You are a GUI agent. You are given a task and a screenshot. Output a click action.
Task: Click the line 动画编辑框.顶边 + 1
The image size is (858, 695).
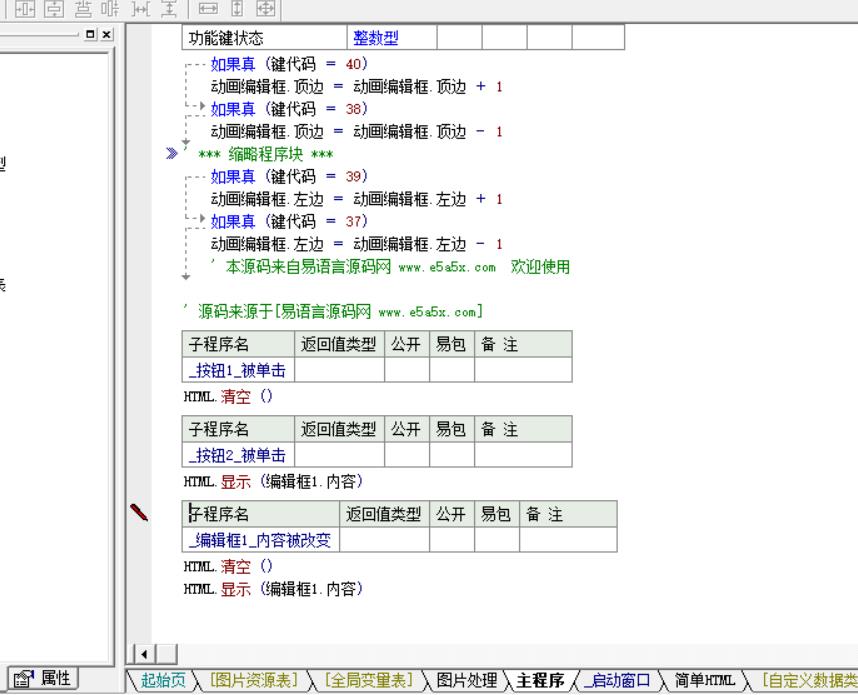[357, 86]
